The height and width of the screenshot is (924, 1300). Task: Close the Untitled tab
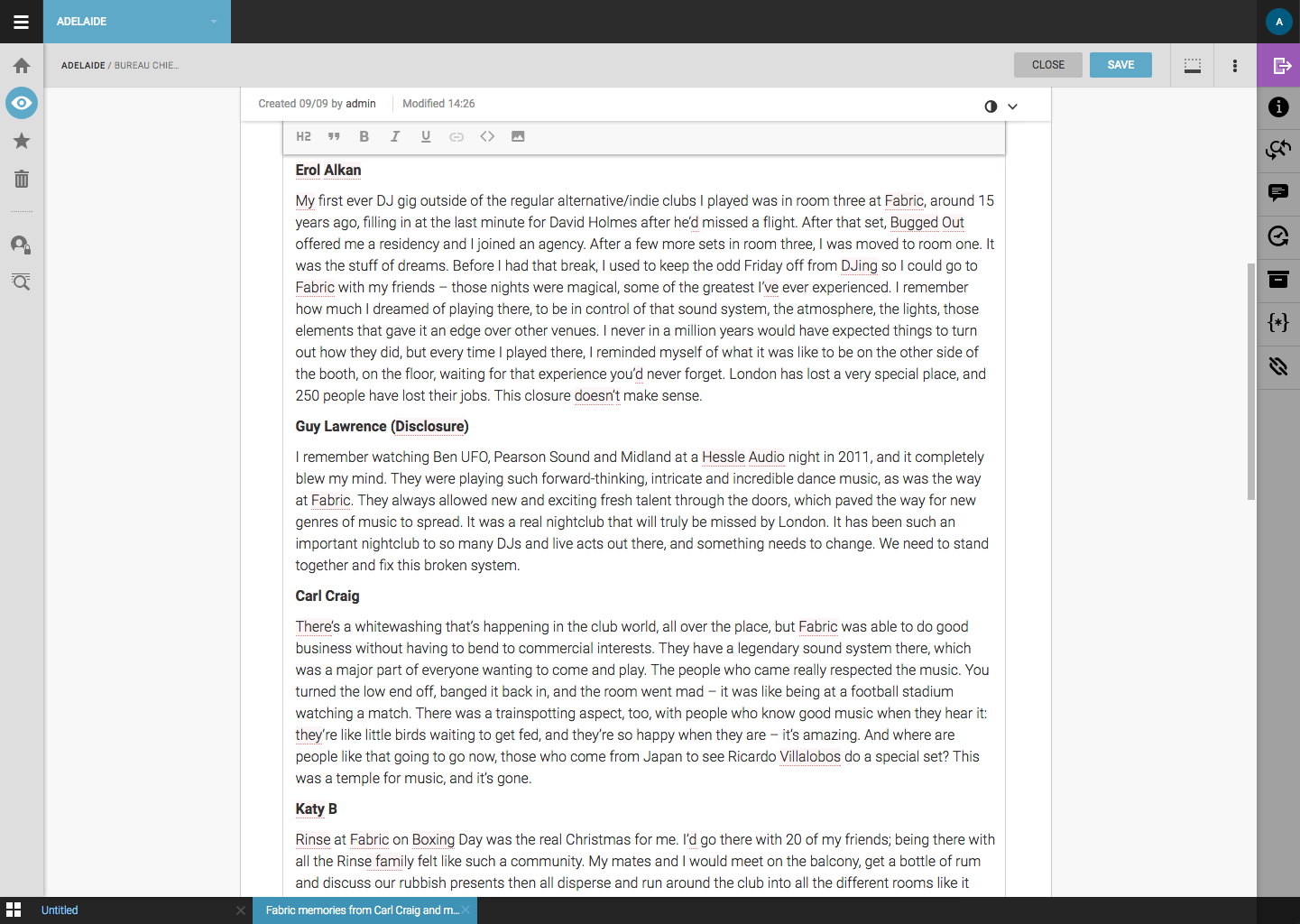click(x=241, y=910)
